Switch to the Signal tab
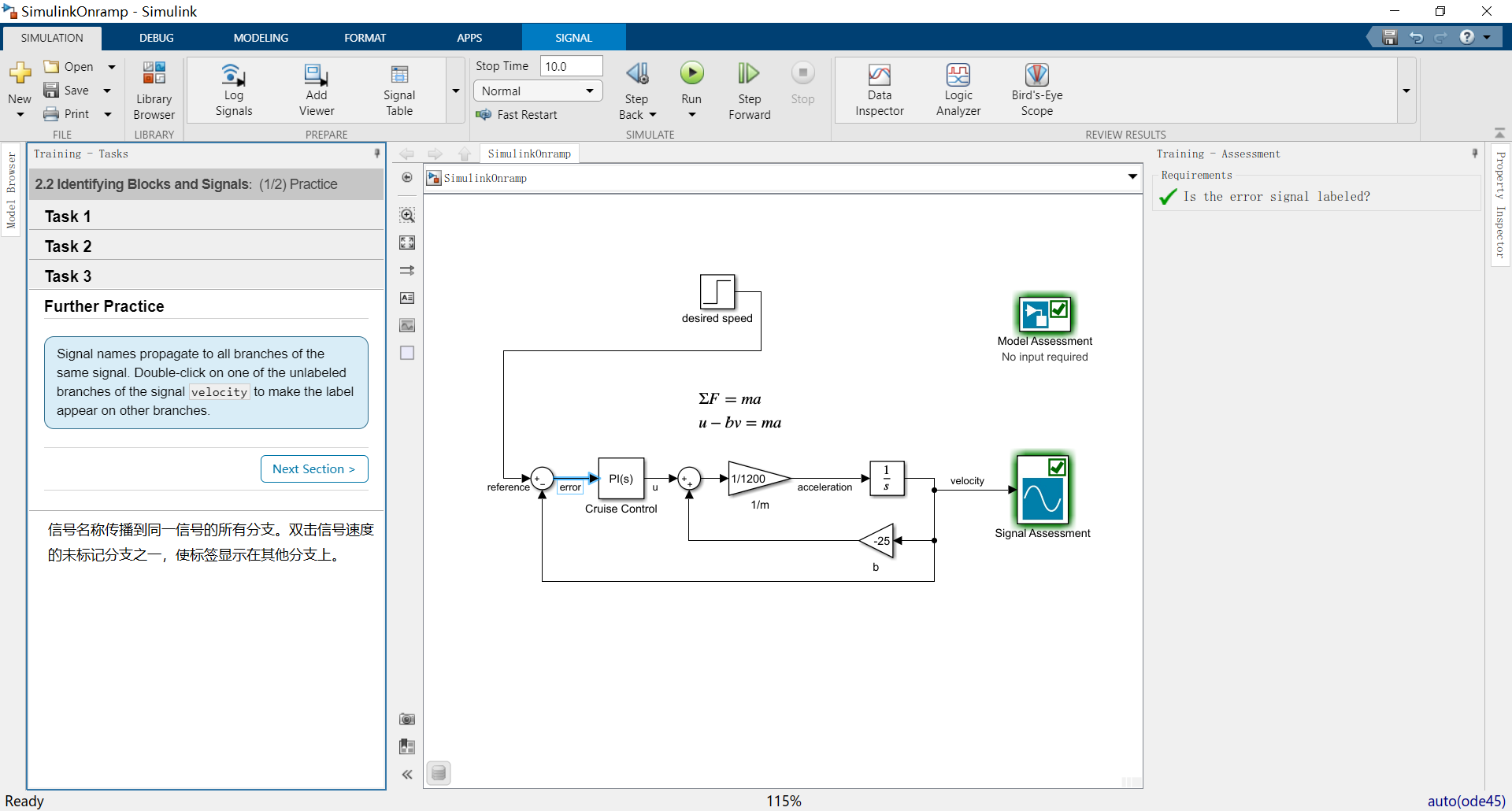Viewport: 1512px width, 811px height. pyautogui.click(x=573, y=38)
